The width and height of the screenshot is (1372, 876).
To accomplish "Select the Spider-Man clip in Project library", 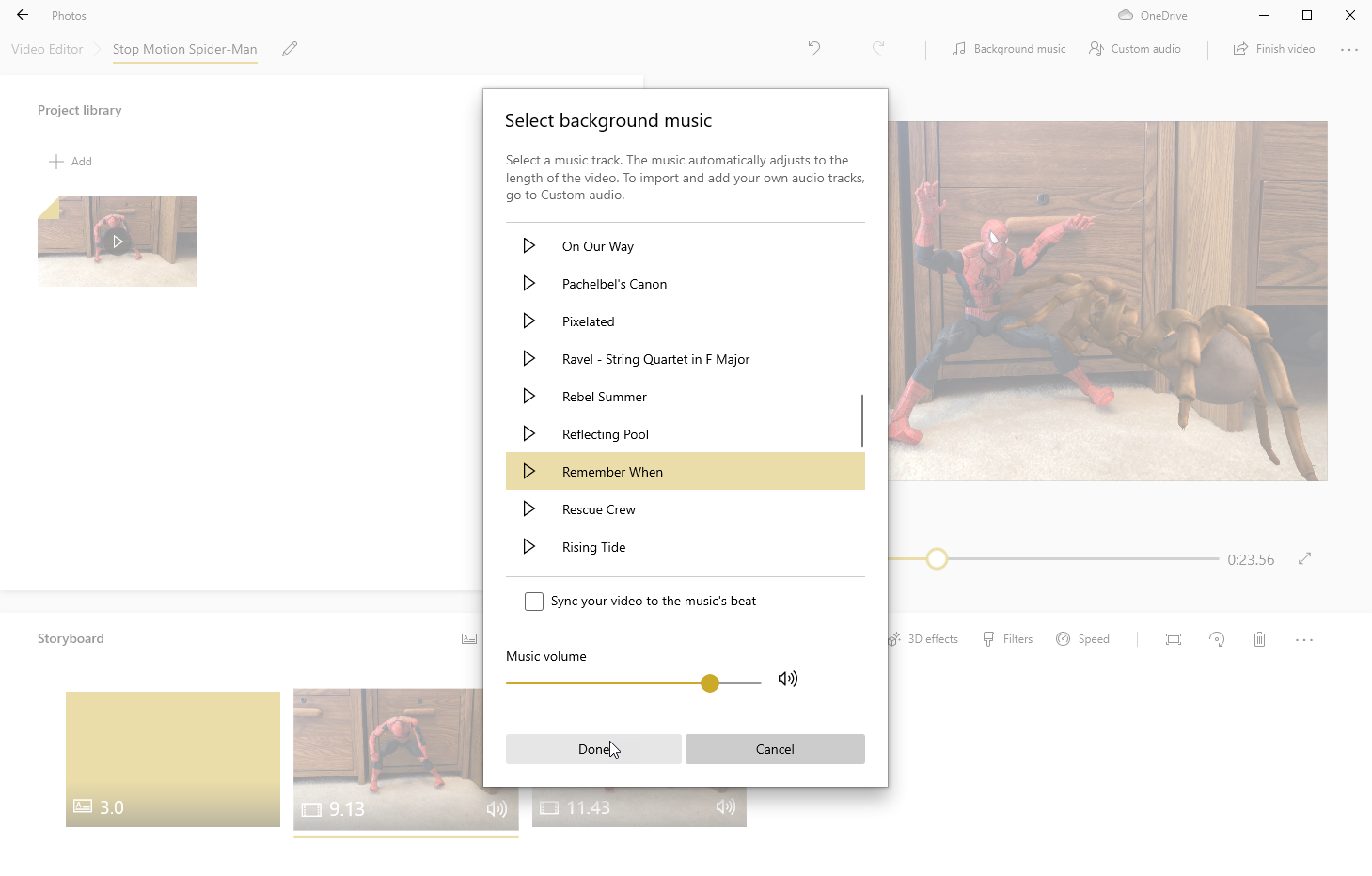I will (118, 242).
